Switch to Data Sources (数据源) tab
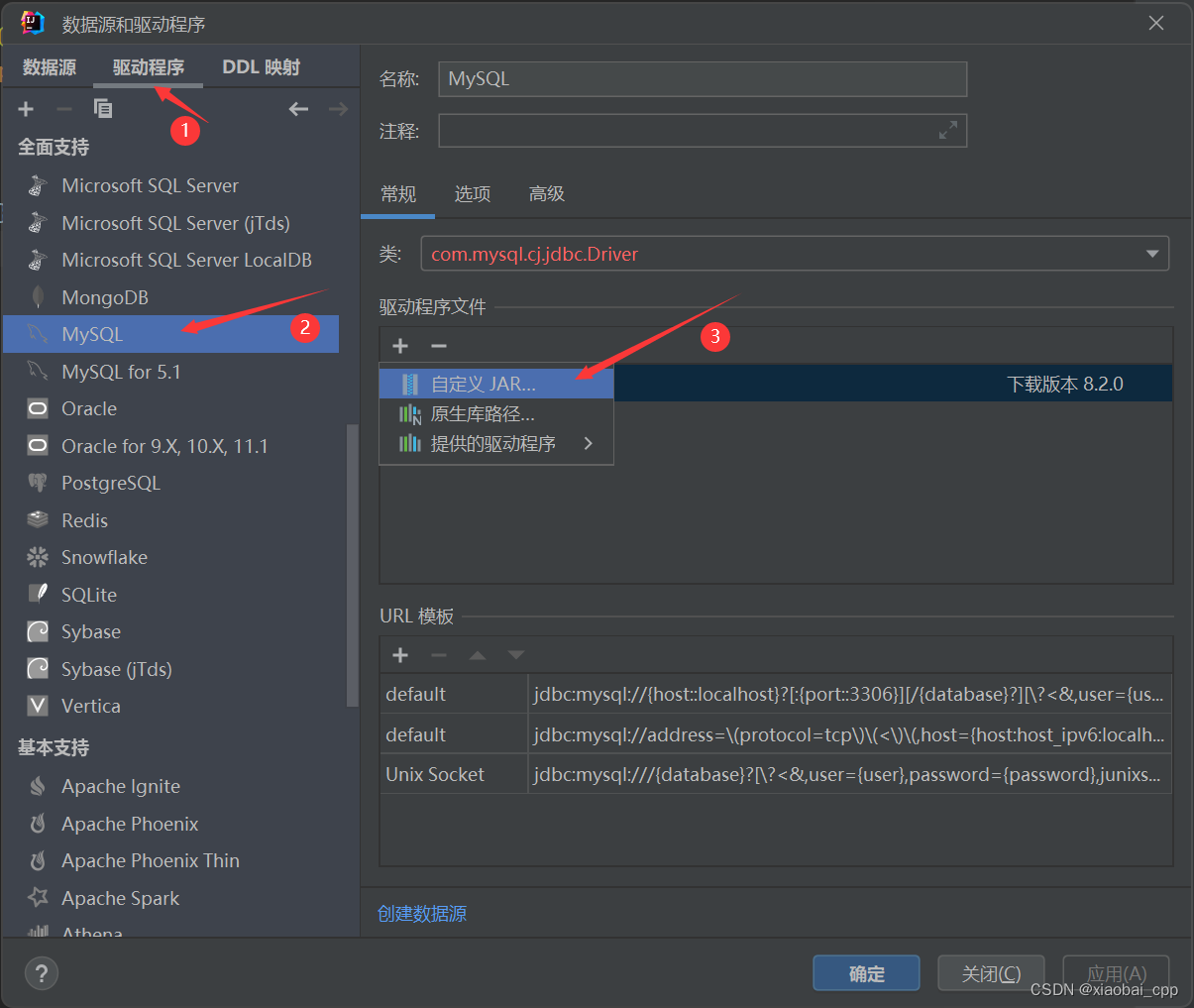The image size is (1194, 1008). click(x=50, y=67)
